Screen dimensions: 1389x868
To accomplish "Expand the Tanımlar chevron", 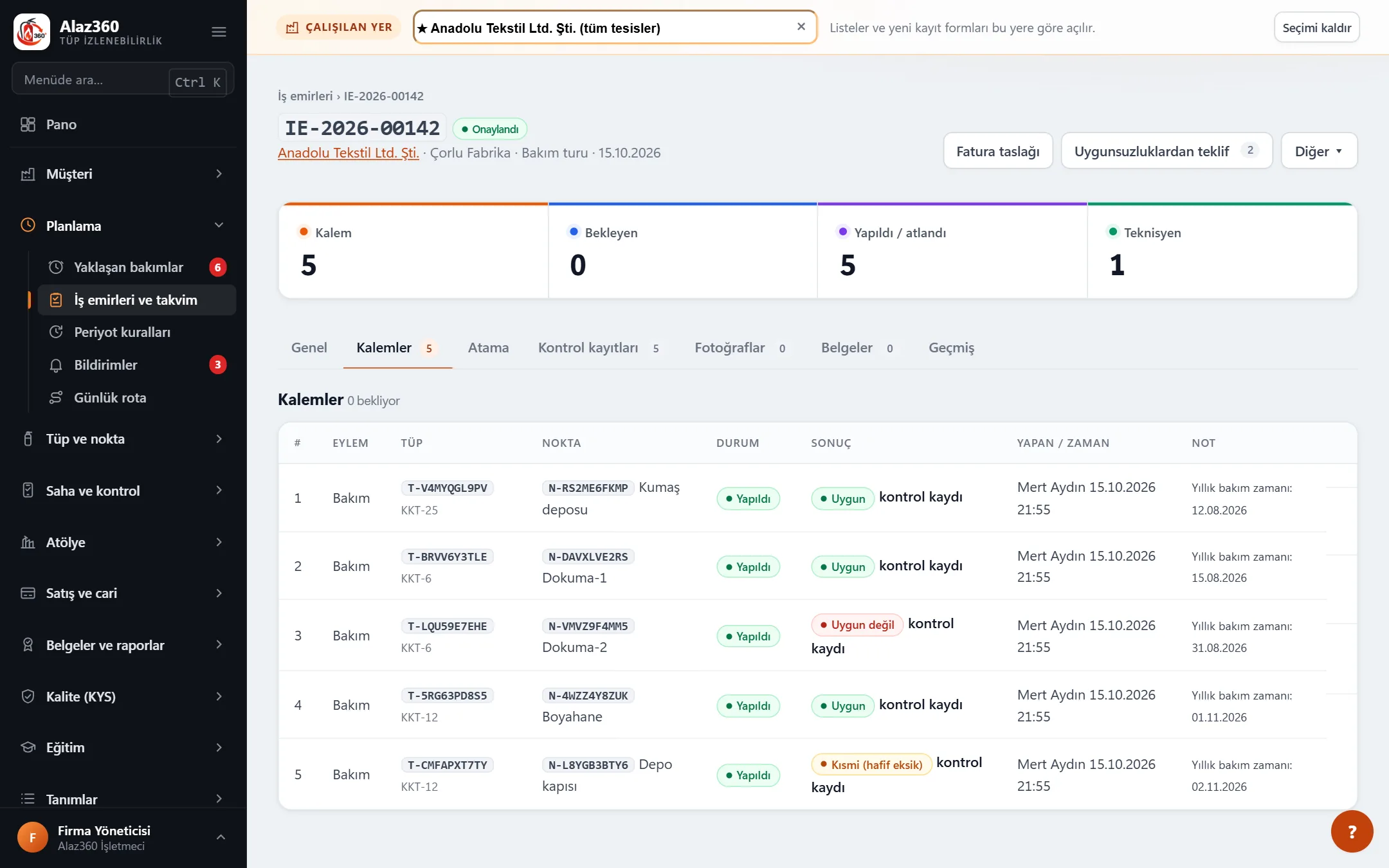I will point(219,799).
